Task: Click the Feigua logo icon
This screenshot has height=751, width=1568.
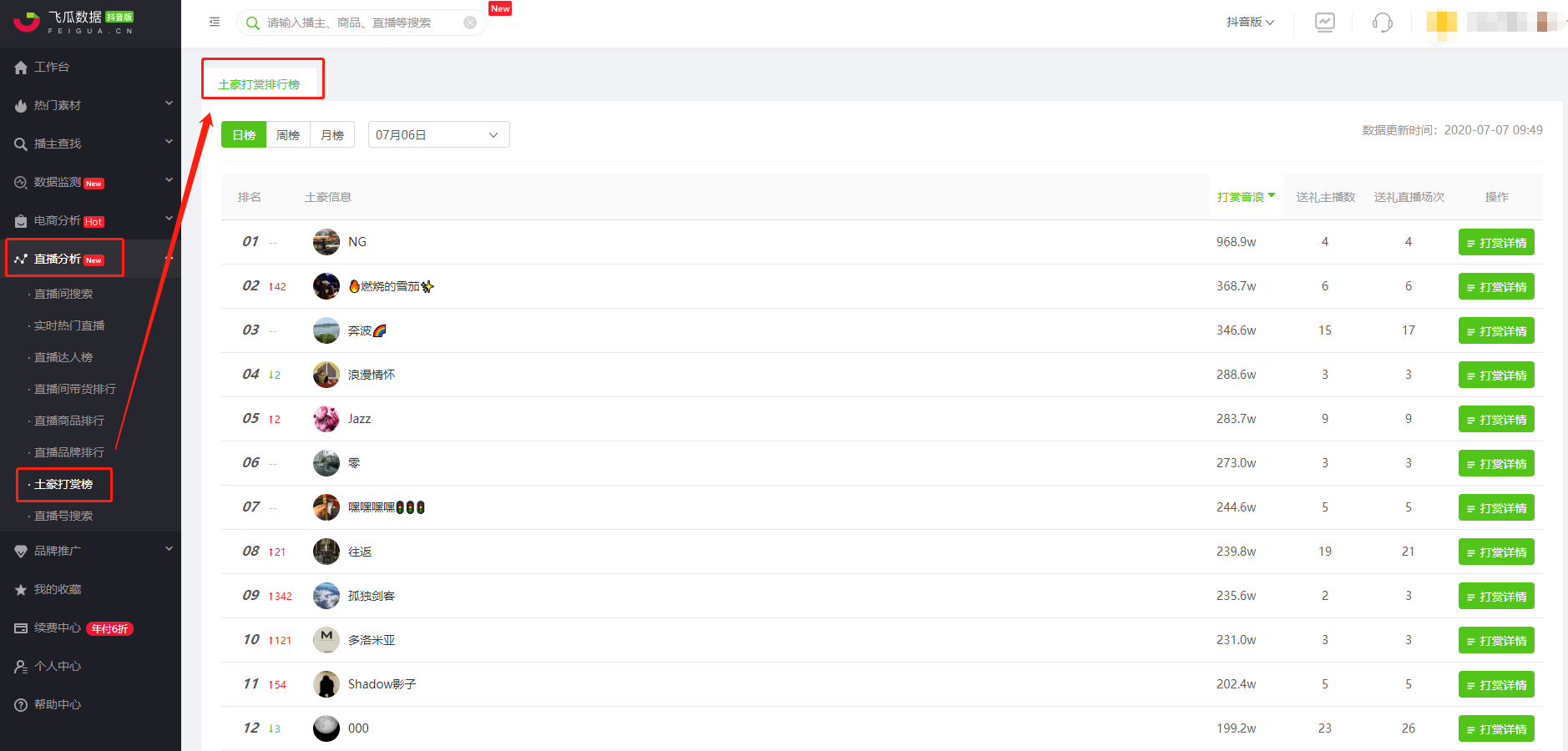Action: tap(27, 22)
